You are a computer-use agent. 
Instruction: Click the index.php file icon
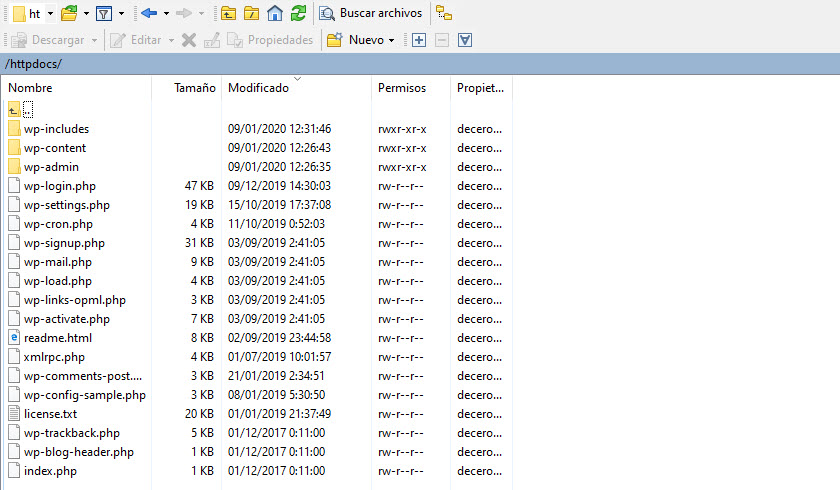pos(14,471)
